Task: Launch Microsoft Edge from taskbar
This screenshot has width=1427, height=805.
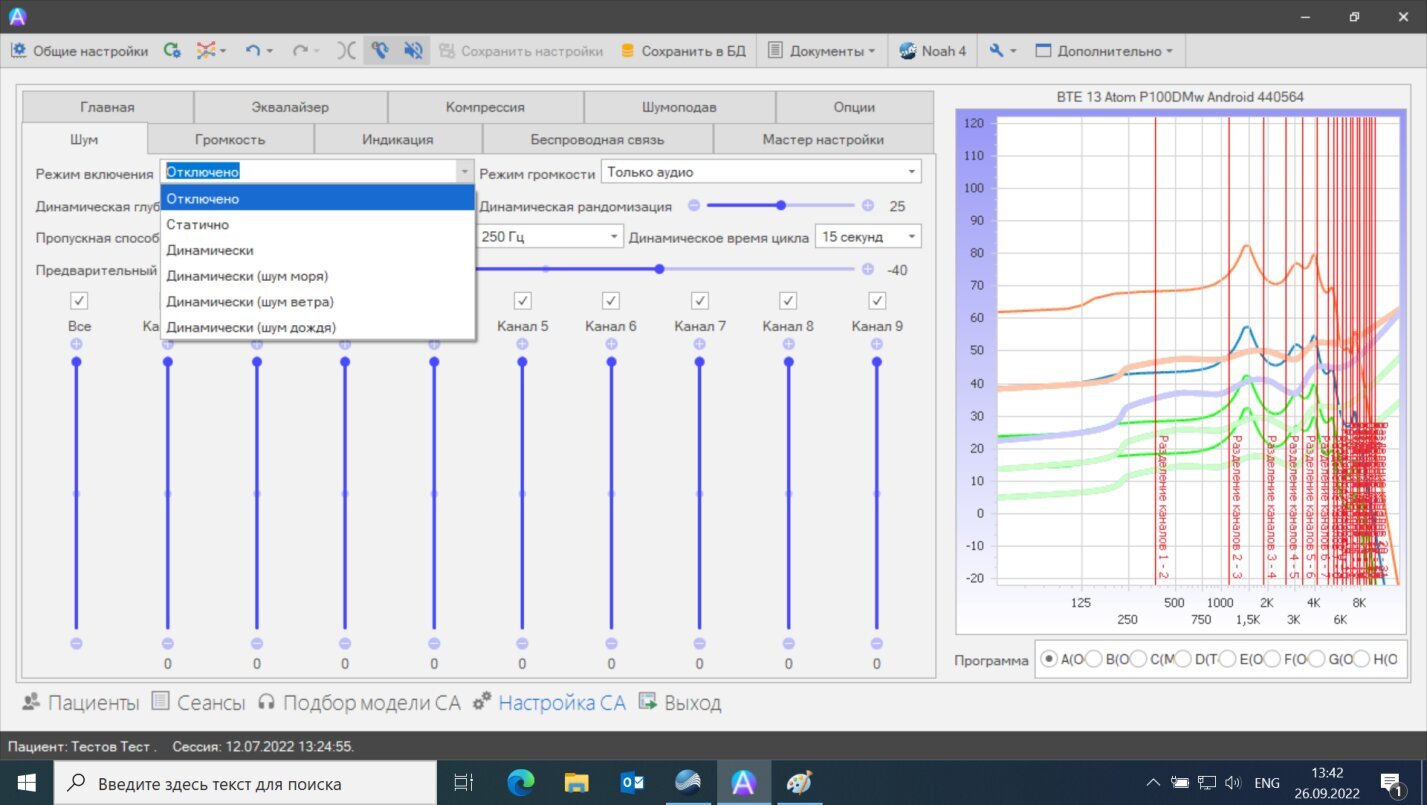Action: tap(520, 783)
